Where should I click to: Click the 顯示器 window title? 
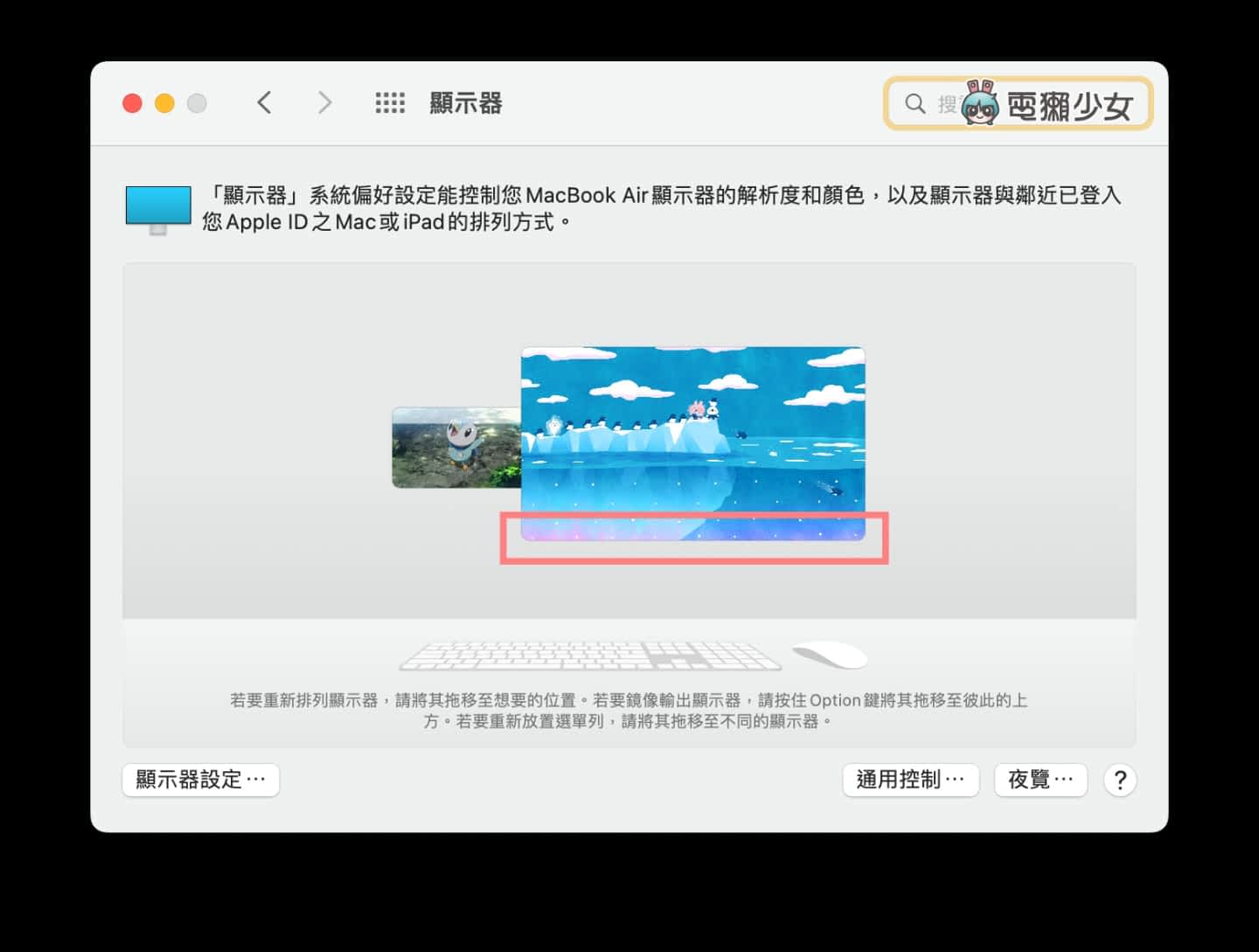click(466, 103)
